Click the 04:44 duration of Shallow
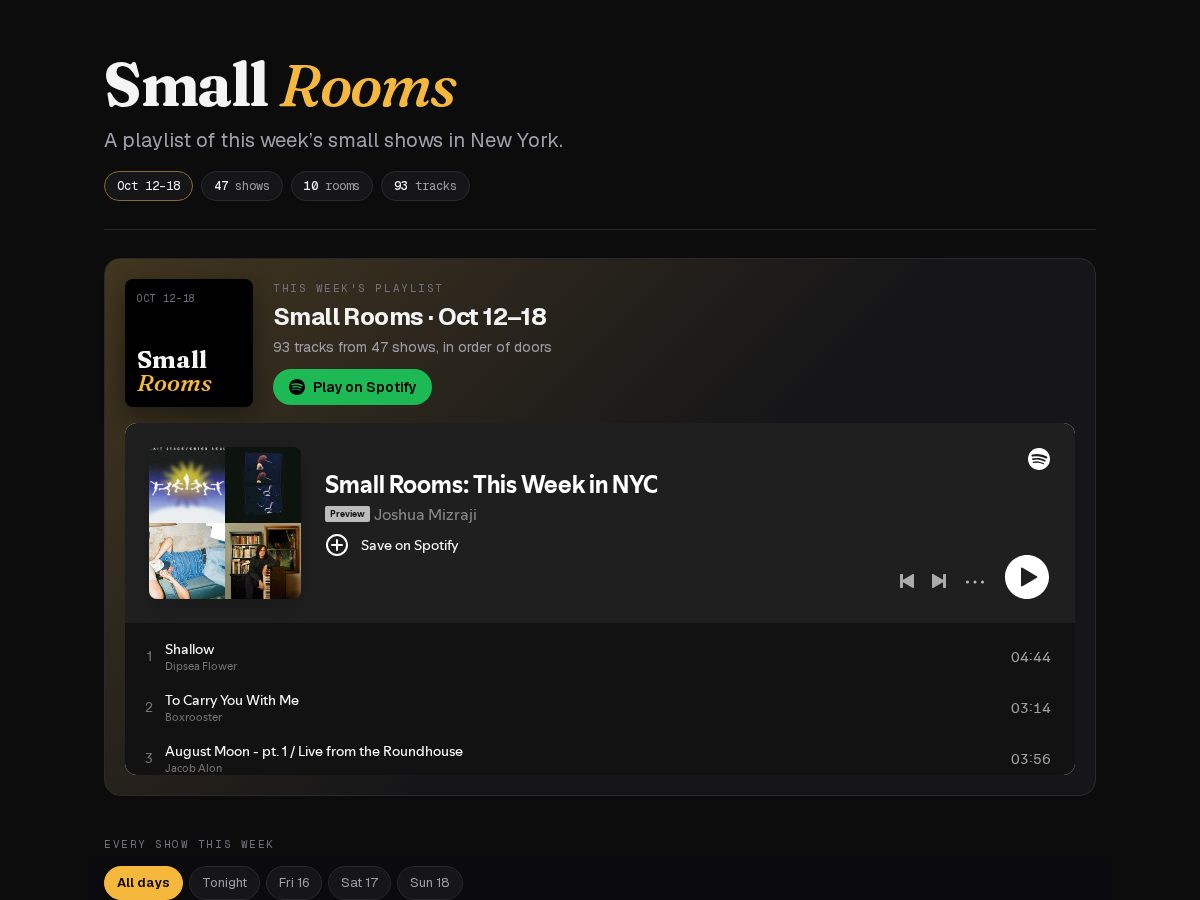This screenshot has height=900, width=1200. 1030,657
